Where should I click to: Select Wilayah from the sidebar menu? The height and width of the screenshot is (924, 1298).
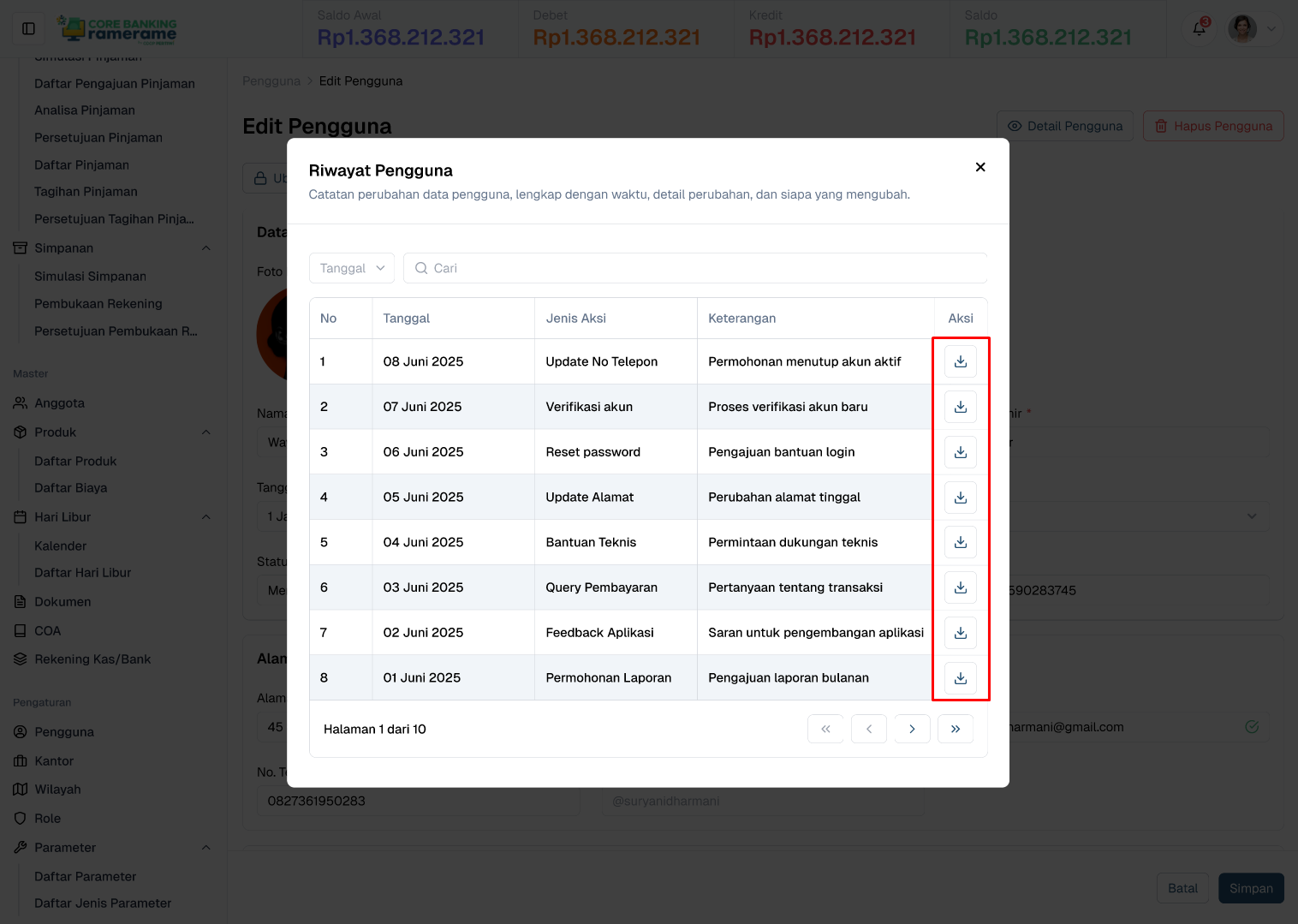(58, 789)
